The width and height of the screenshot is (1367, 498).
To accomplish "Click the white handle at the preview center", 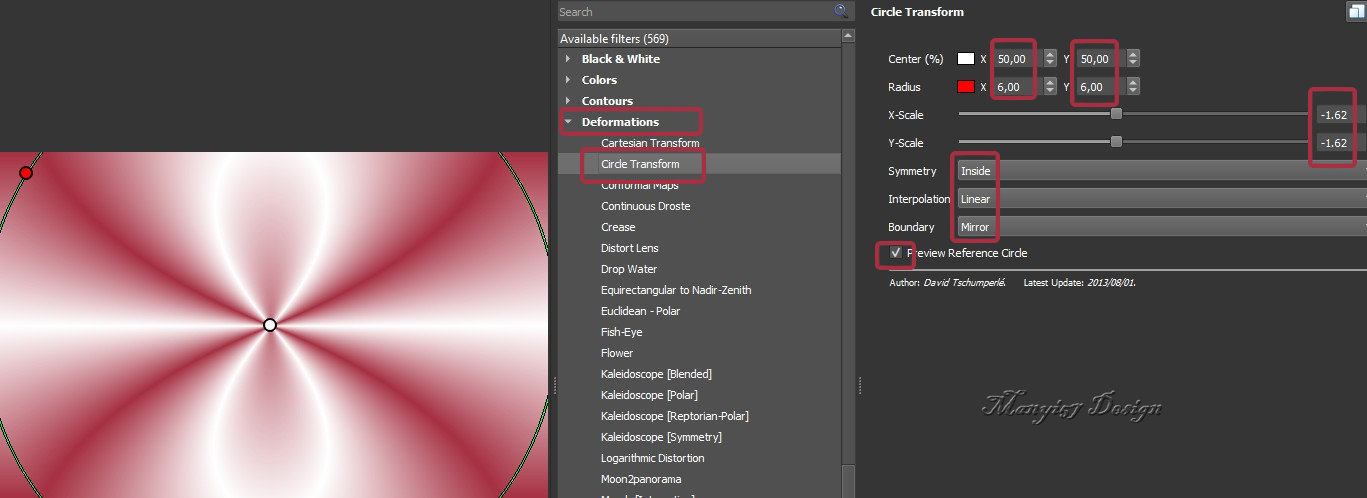I will pos(269,325).
